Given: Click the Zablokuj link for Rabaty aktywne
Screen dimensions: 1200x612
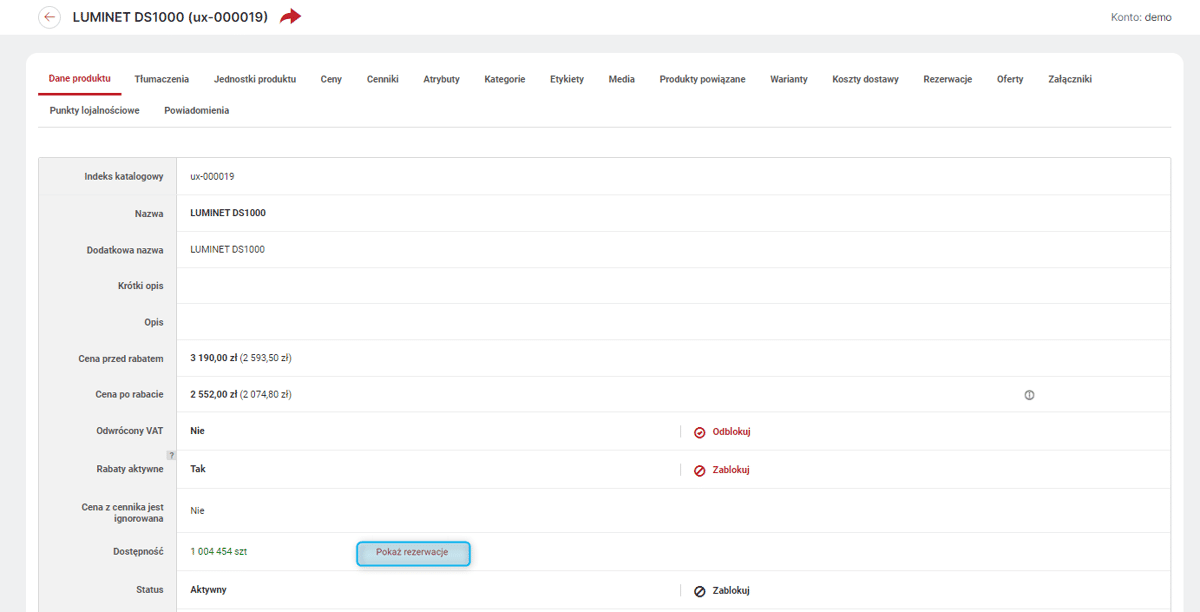Looking at the screenshot, I should 731,470.
